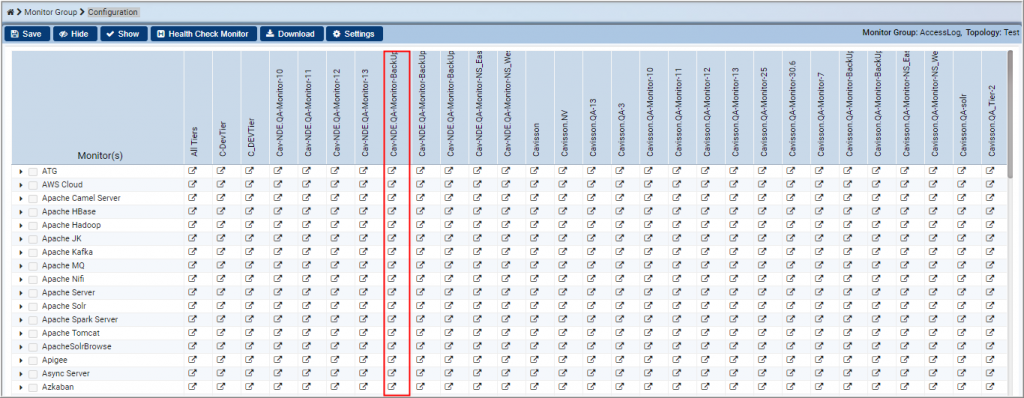The image size is (1024, 398).
Task: Click the Download button
Action: [291, 34]
